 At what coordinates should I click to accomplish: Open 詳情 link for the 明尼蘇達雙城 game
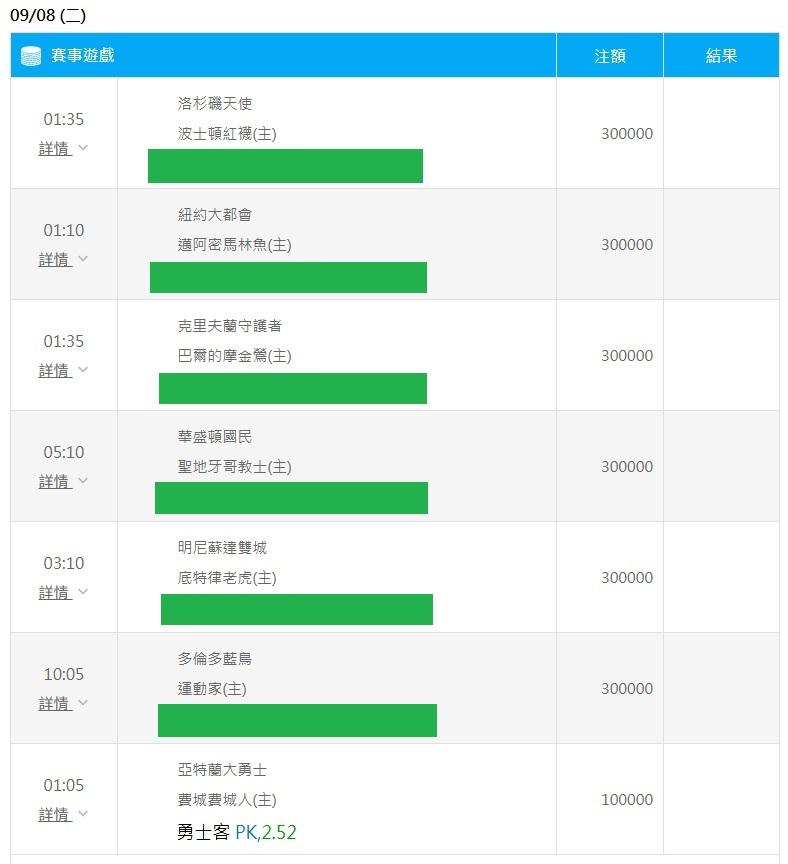coord(55,592)
